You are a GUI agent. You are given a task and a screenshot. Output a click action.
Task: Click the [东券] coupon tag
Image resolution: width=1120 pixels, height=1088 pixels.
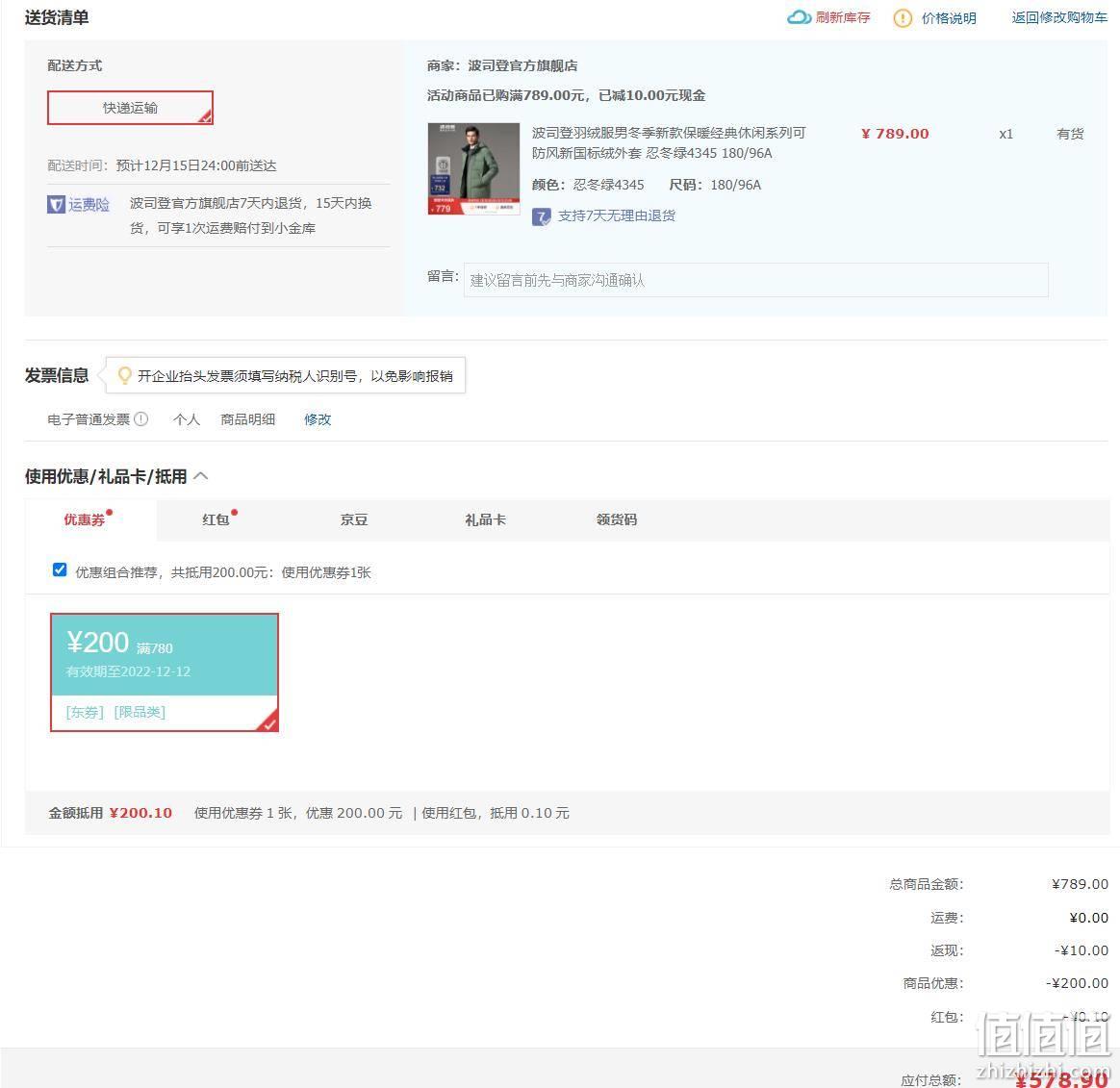(x=85, y=713)
